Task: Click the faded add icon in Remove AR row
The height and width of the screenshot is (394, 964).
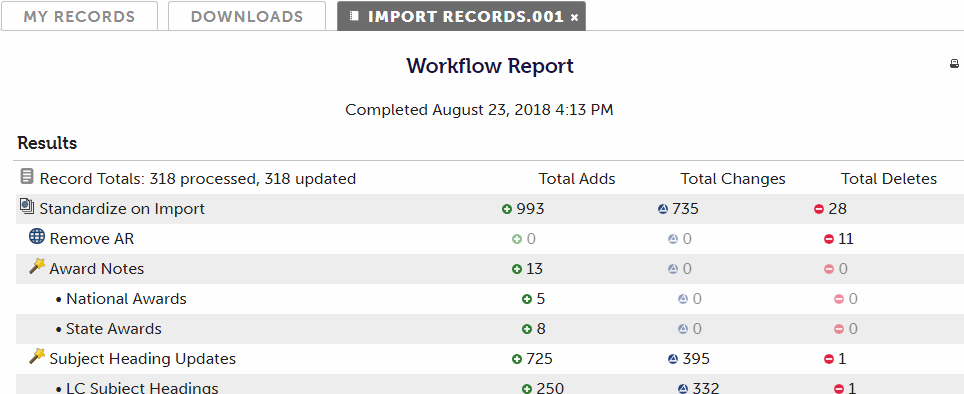Action: coord(516,239)
